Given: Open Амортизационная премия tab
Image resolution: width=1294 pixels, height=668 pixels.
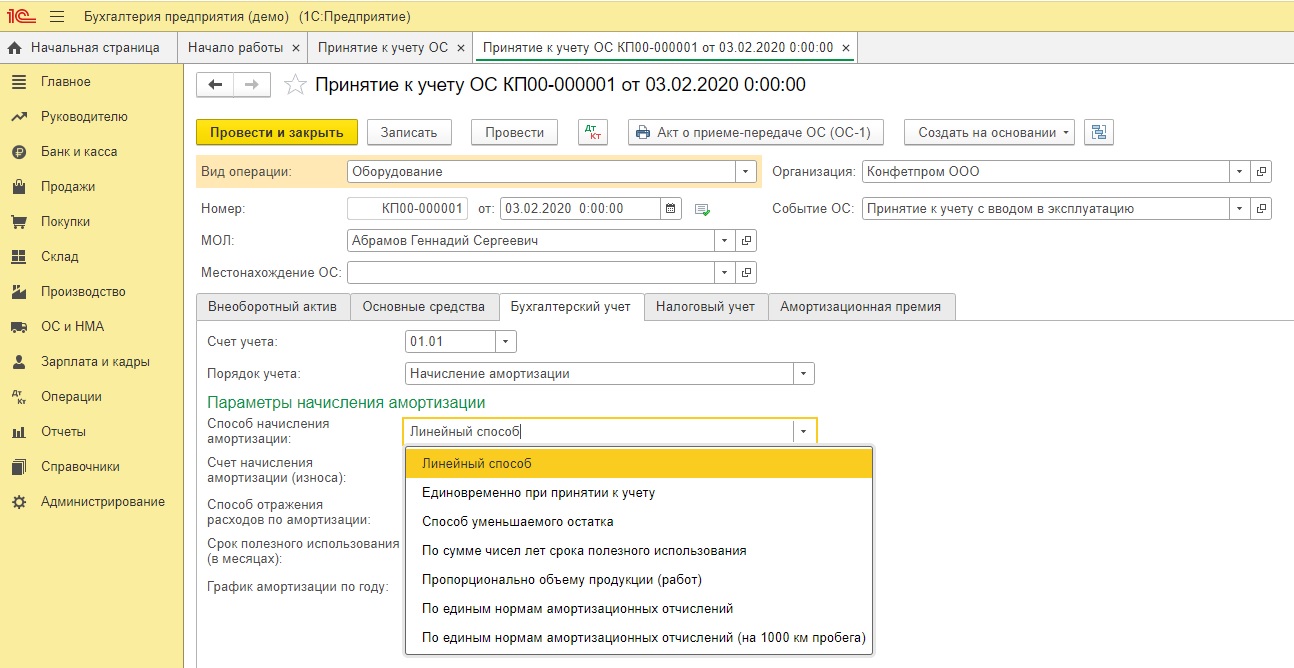Looking at the screenshot, I should (x=861, y=307).
